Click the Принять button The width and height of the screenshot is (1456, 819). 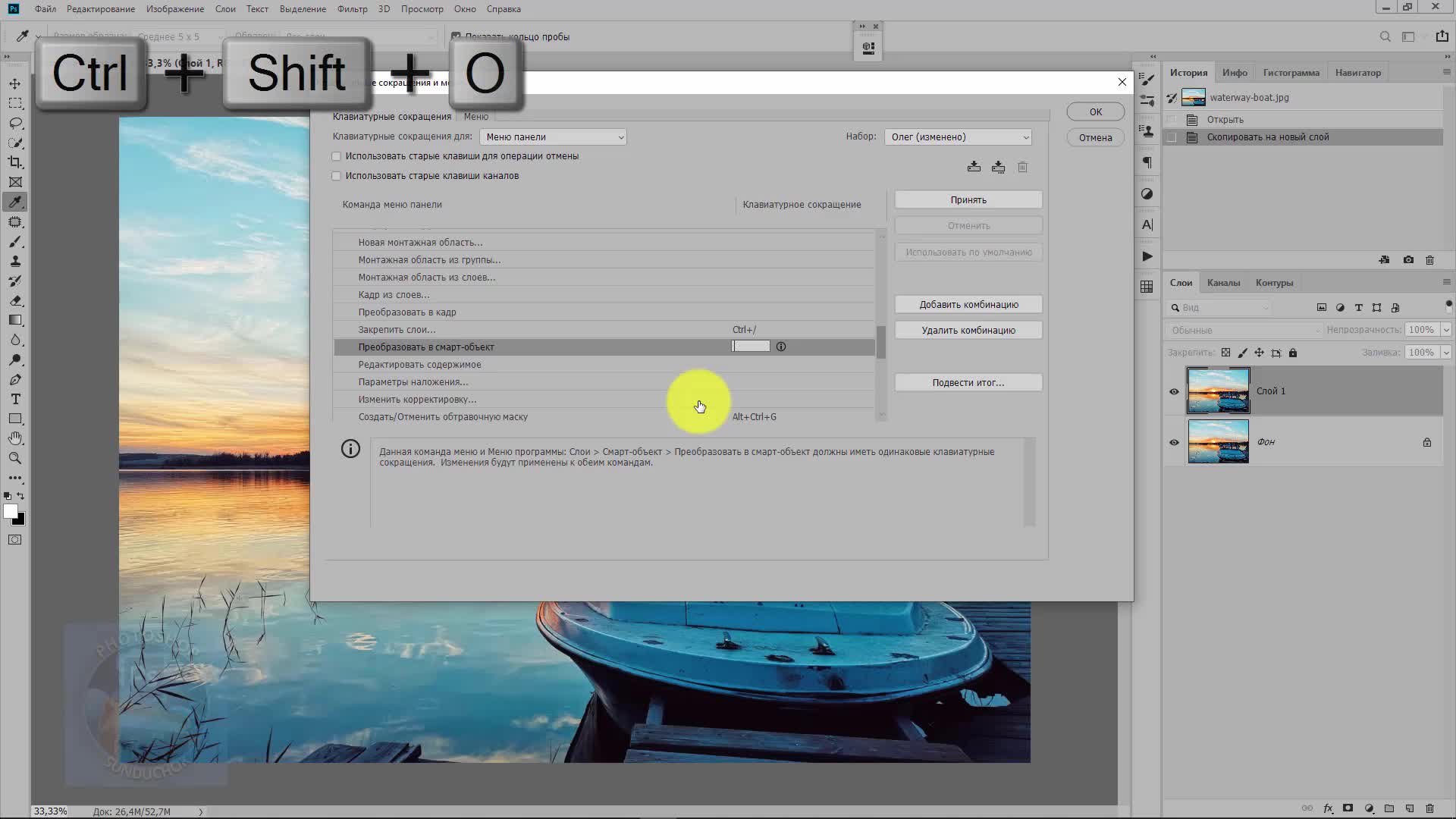coord(968,200)
